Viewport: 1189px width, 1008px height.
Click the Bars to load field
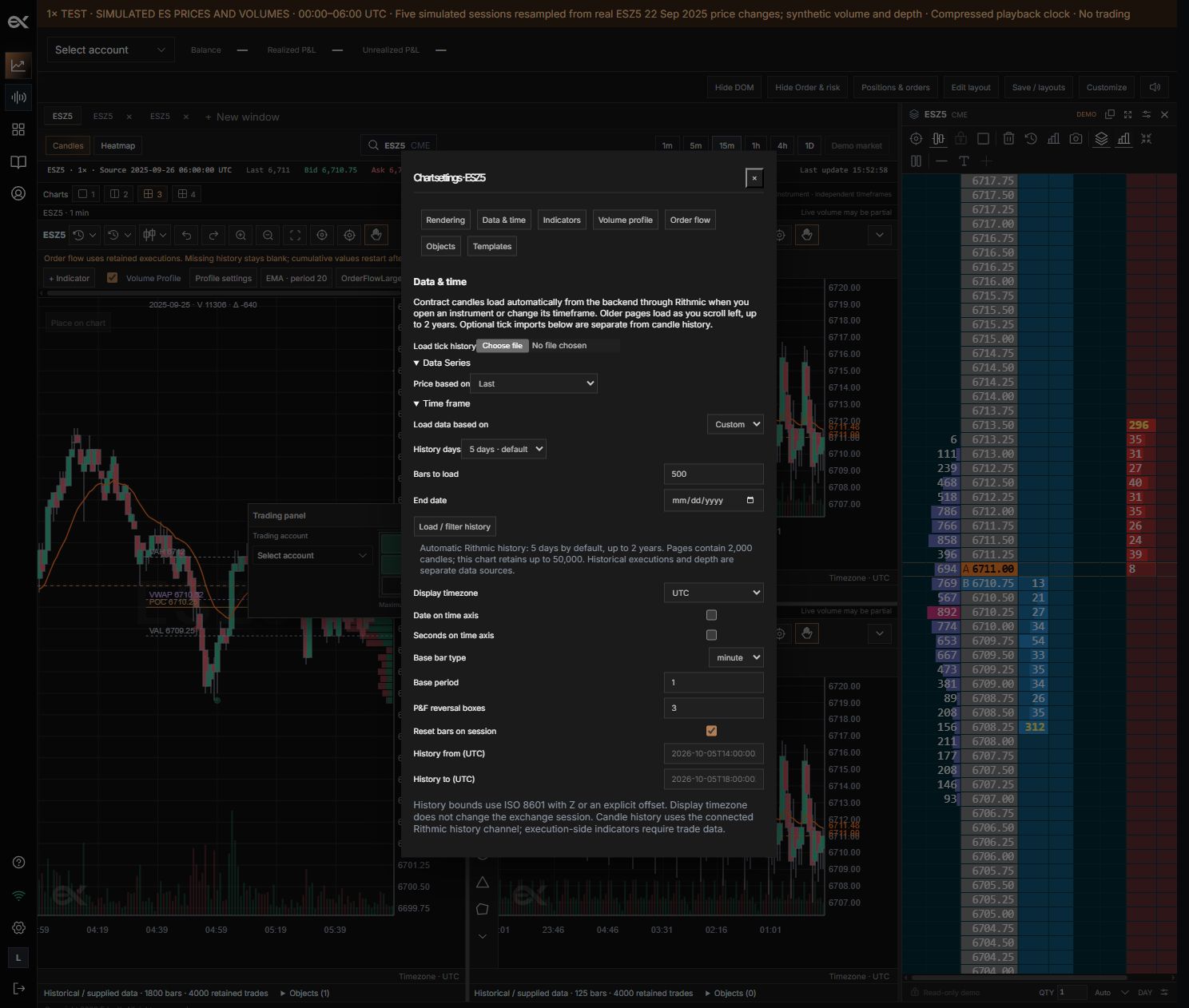(x=714, y=474)
